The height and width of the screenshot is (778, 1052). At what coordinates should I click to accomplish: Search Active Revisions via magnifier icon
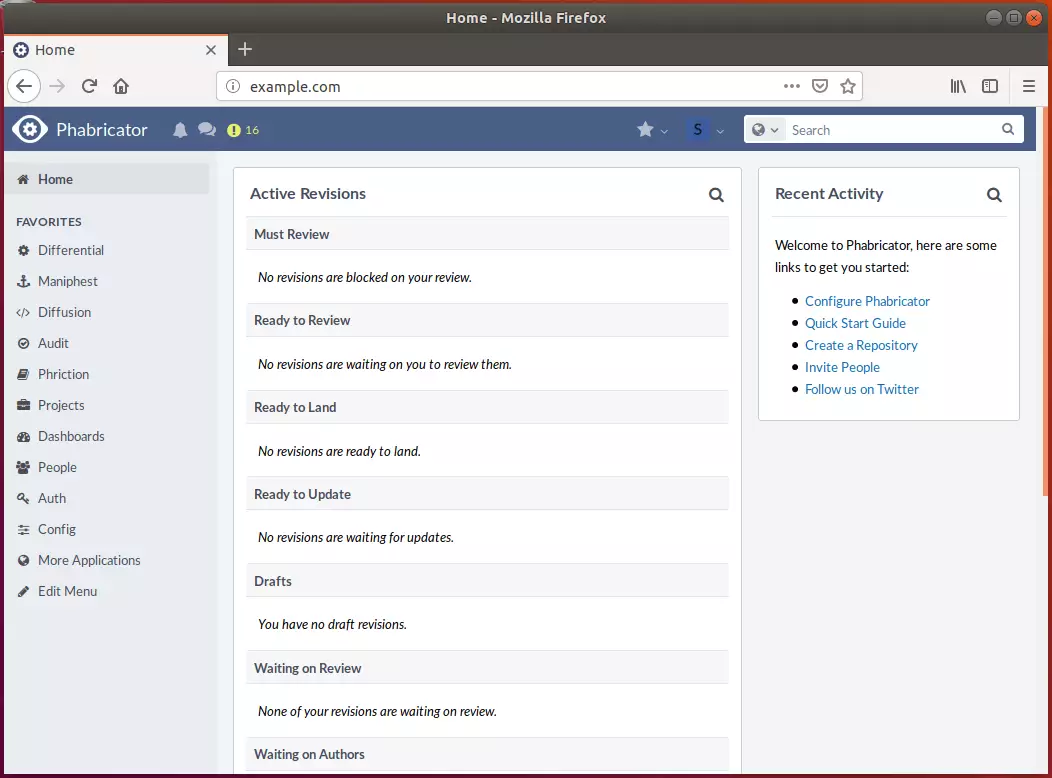click(716, 195)
